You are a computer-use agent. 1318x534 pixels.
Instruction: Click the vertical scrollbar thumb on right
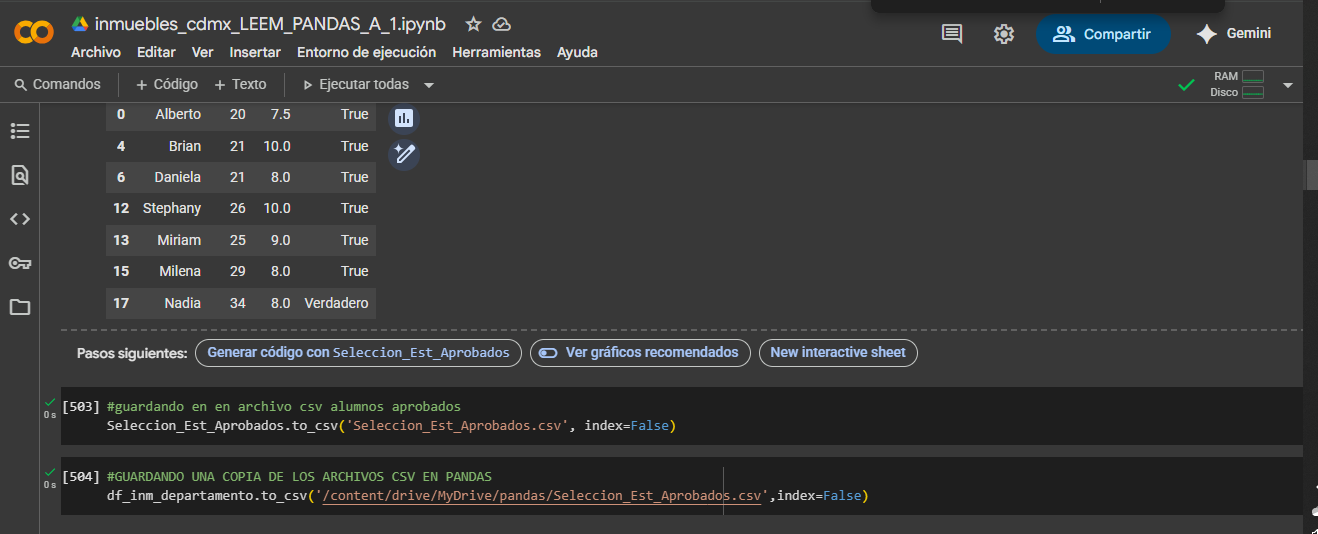tap(1311, 175)
